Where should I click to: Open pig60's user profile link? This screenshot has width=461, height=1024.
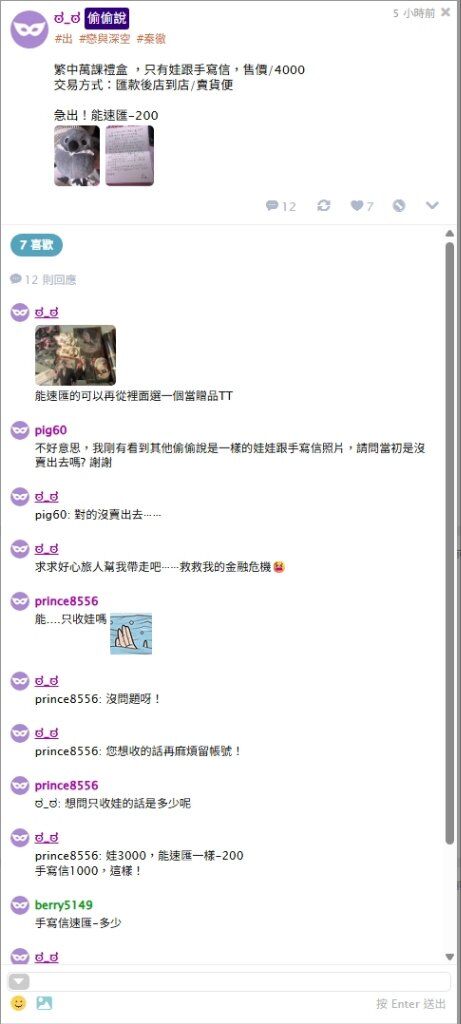pyautogui.click(x=51, y=430)
